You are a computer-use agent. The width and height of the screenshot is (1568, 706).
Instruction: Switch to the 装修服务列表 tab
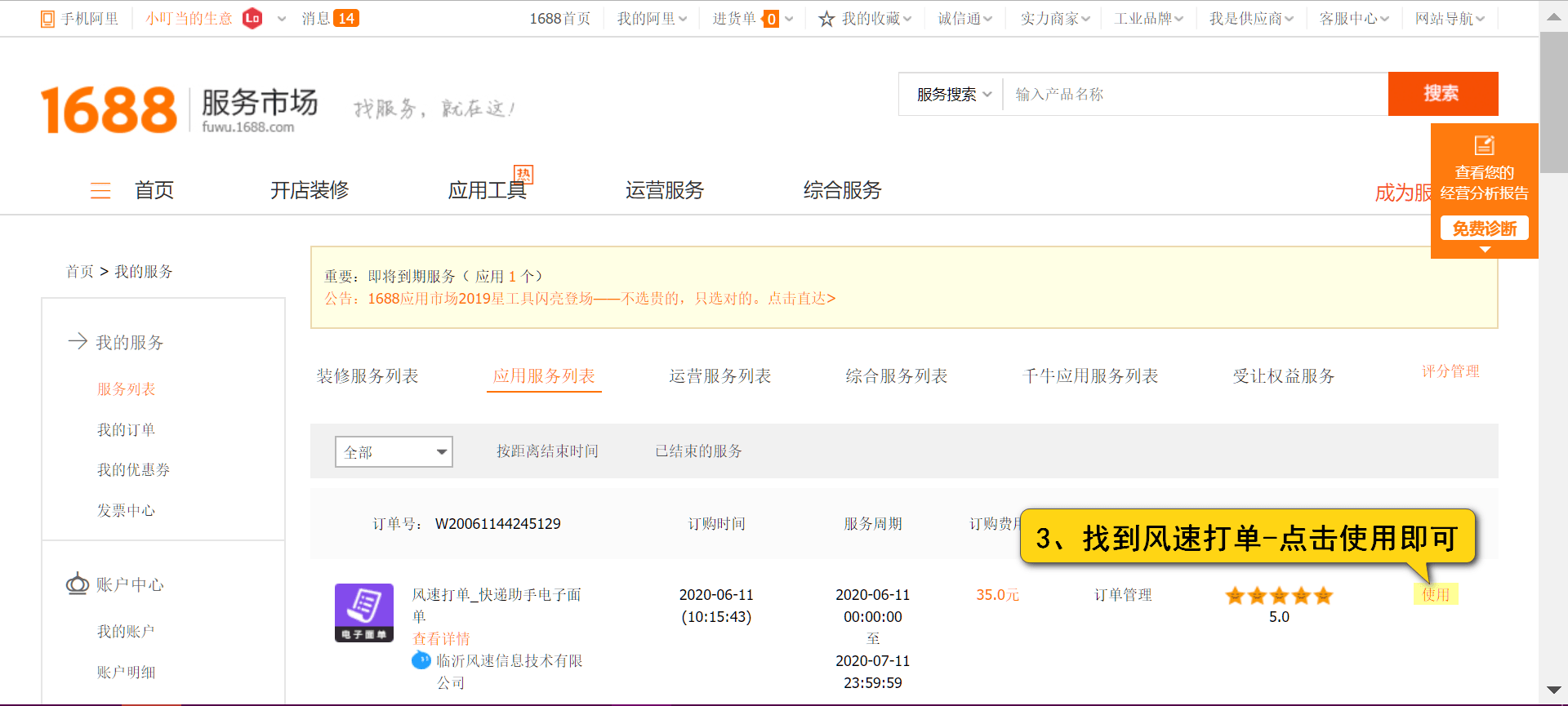(367, 375)
